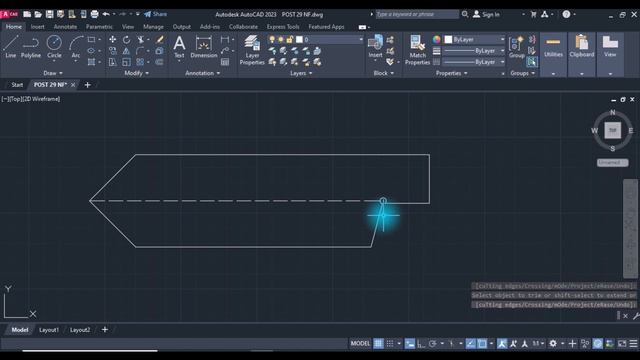Add a new drawing tab
This screenshot has height=360, width=640.
click(x=87, y=85)
